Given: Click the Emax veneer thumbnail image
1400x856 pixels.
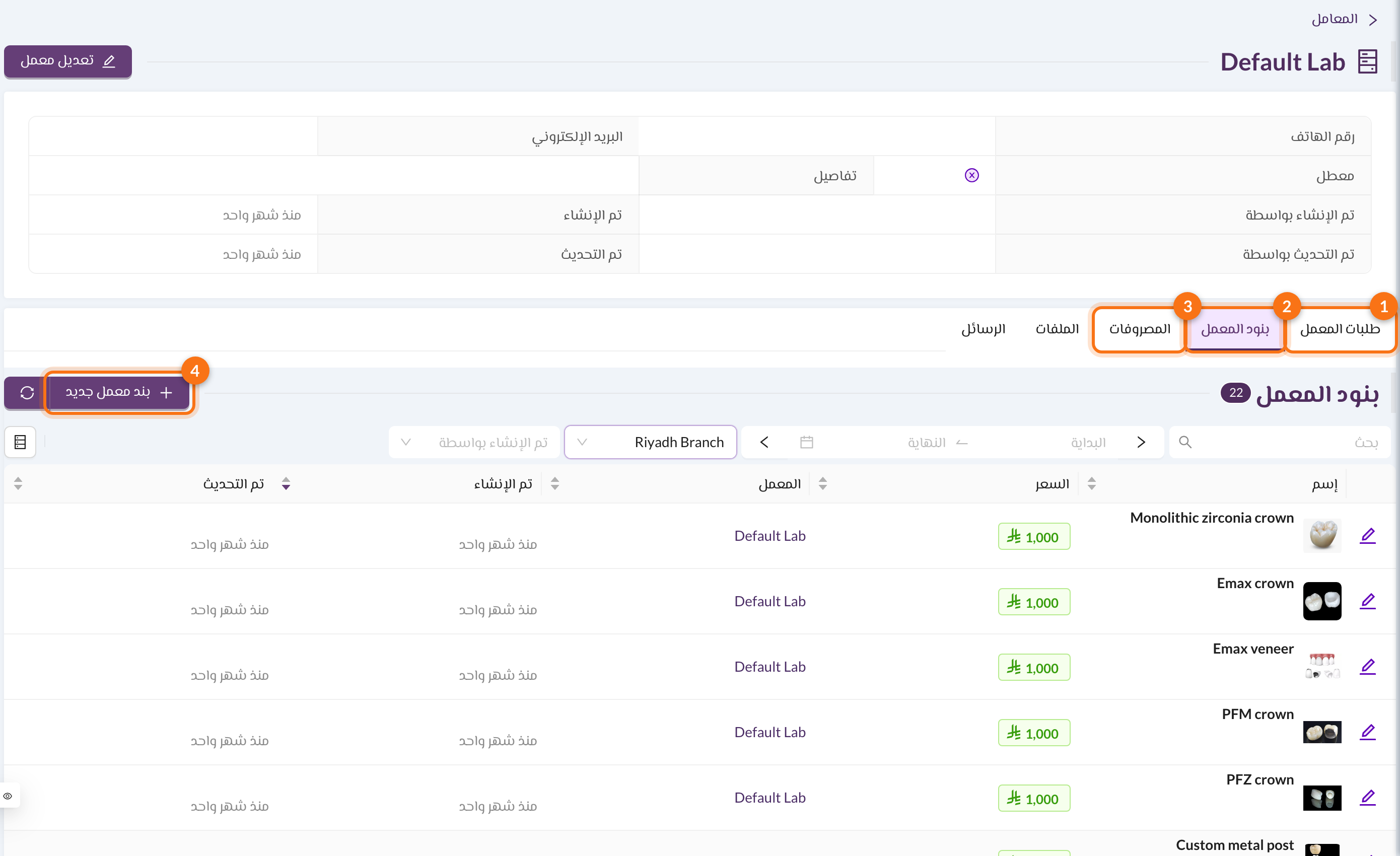Looking at the screenshot, I should (1322, 666).
